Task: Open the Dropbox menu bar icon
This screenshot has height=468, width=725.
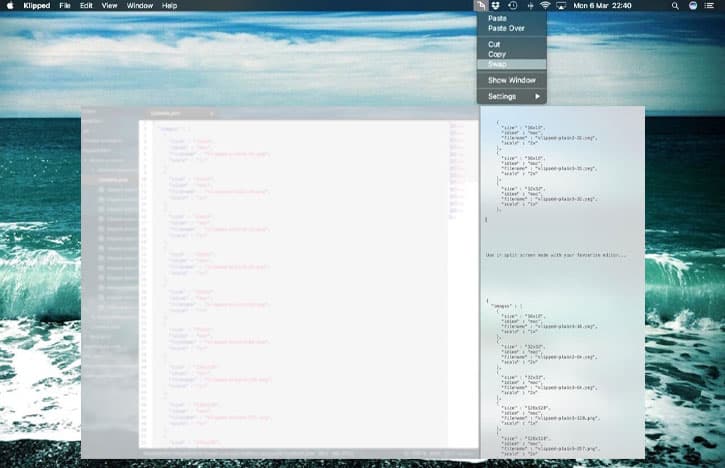Action: [496, 6]
